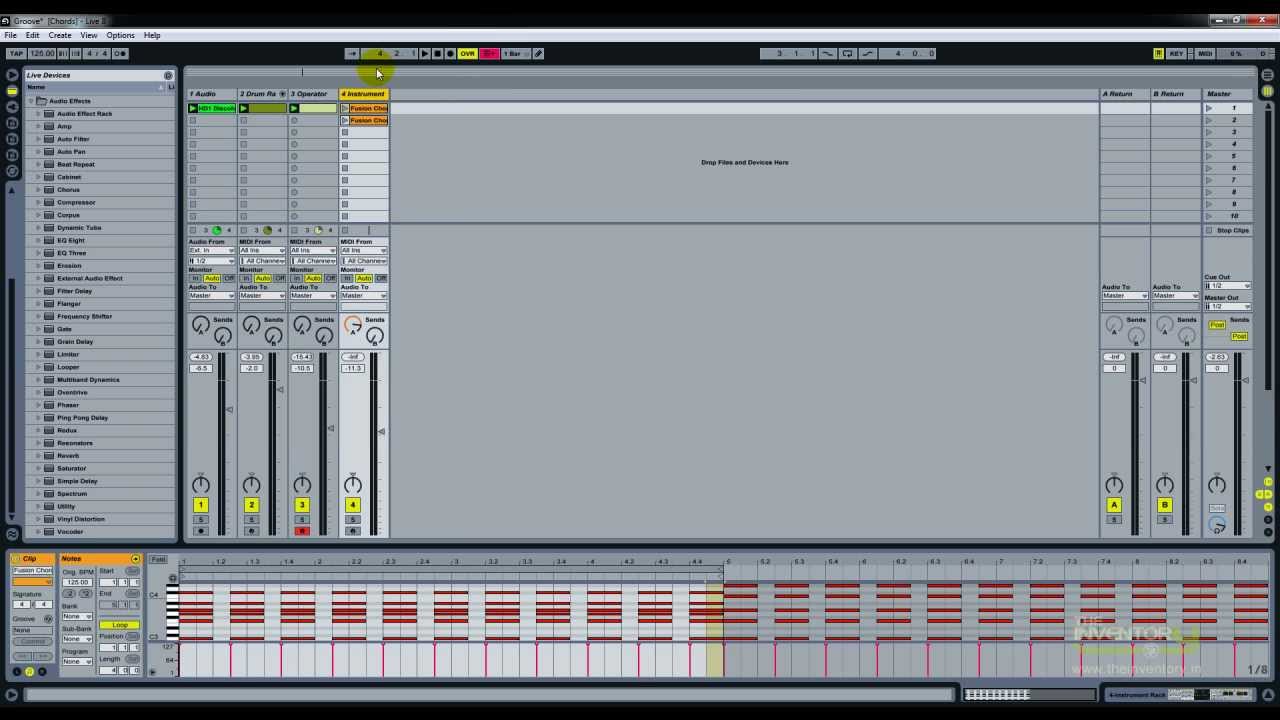Click the Fold button in note editor
The image size is (1280, 720).
tap(158, 560)
